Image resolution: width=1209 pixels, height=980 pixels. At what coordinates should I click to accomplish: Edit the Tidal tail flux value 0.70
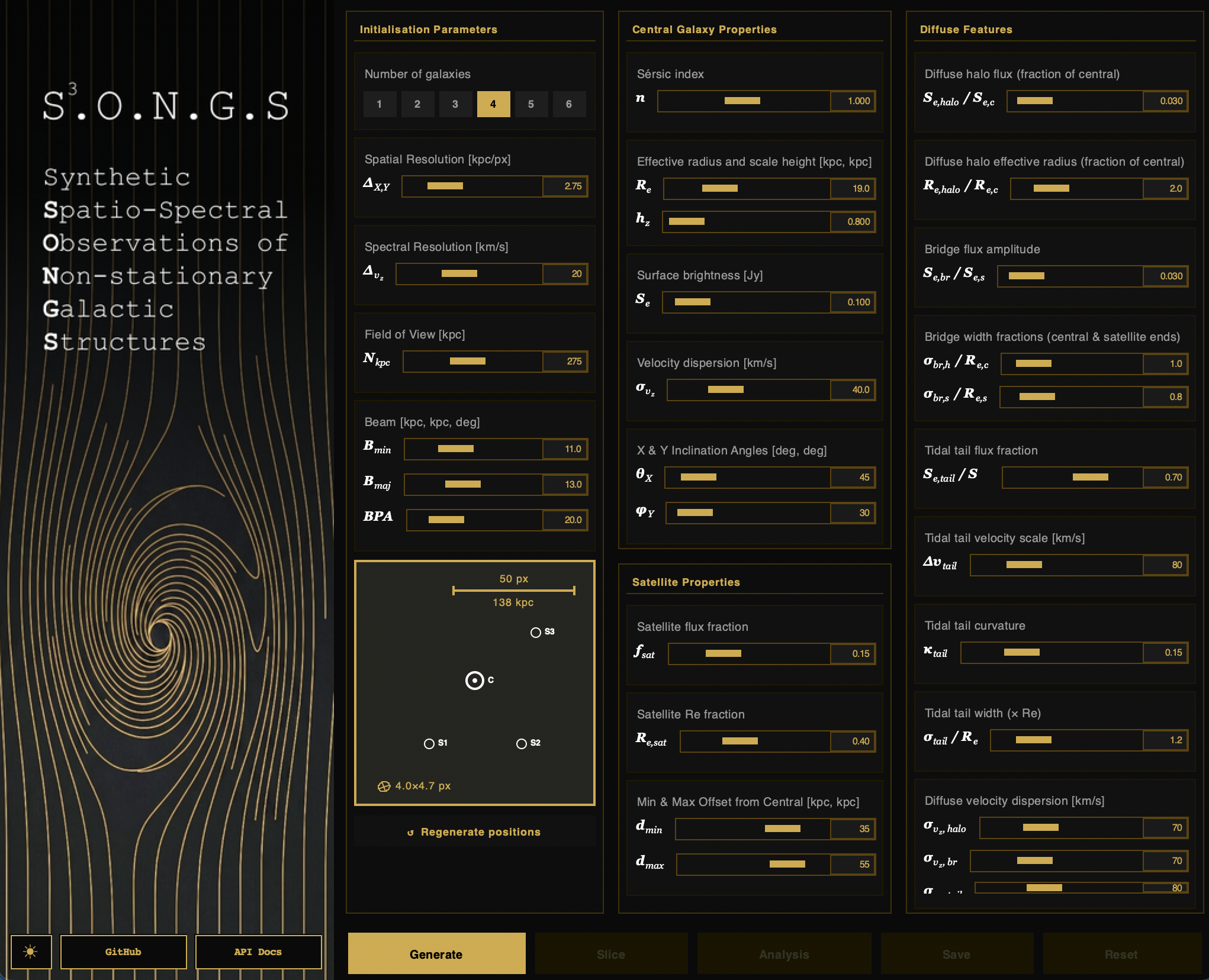tap(1166, 478)
